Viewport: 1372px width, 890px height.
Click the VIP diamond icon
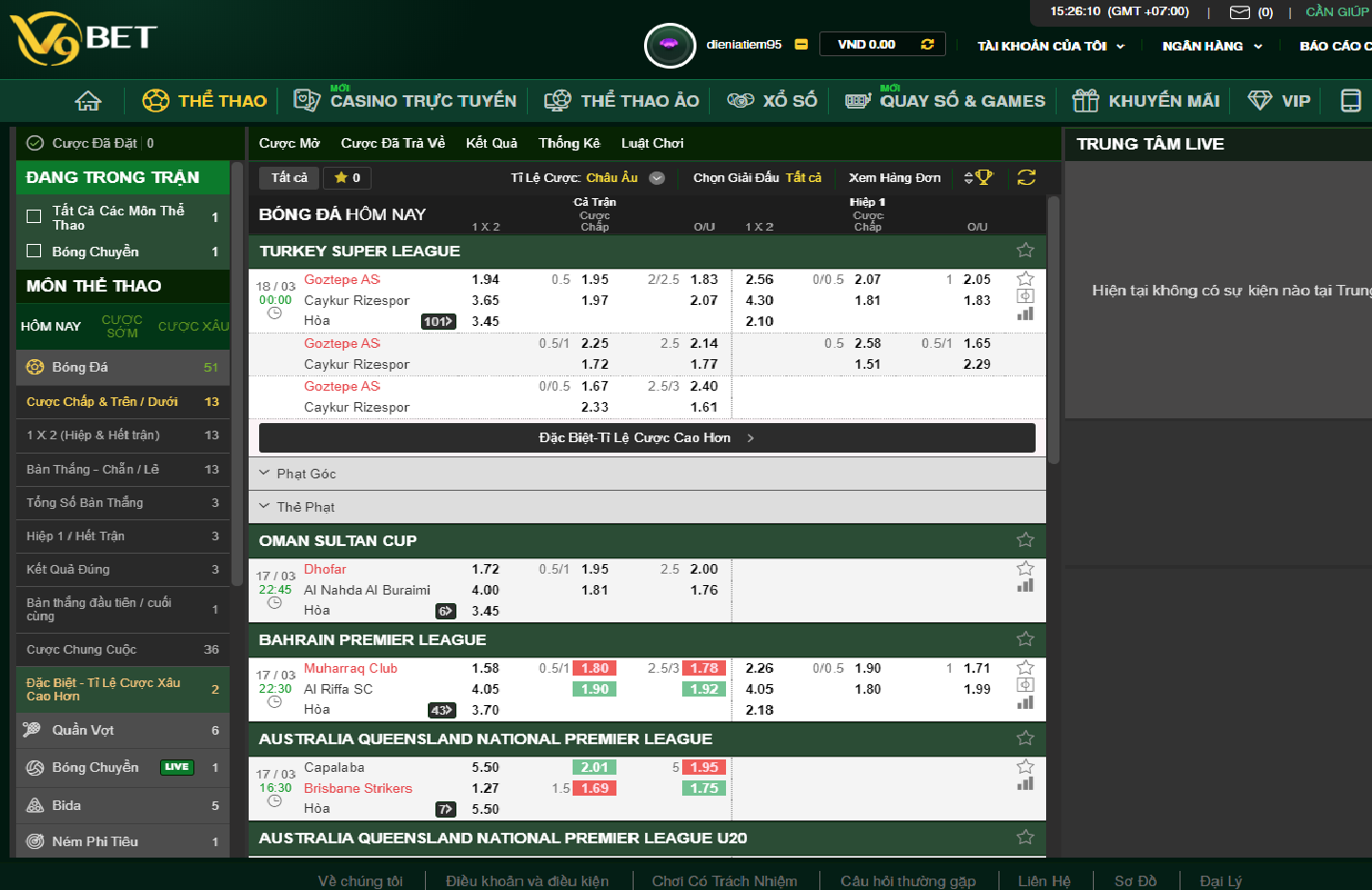1260,101
